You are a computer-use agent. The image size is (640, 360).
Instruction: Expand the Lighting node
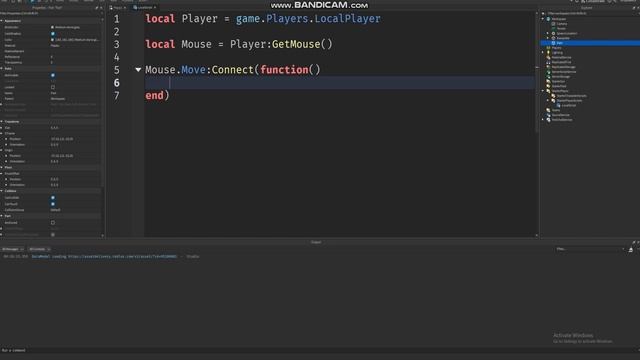(x=543, y=53)
